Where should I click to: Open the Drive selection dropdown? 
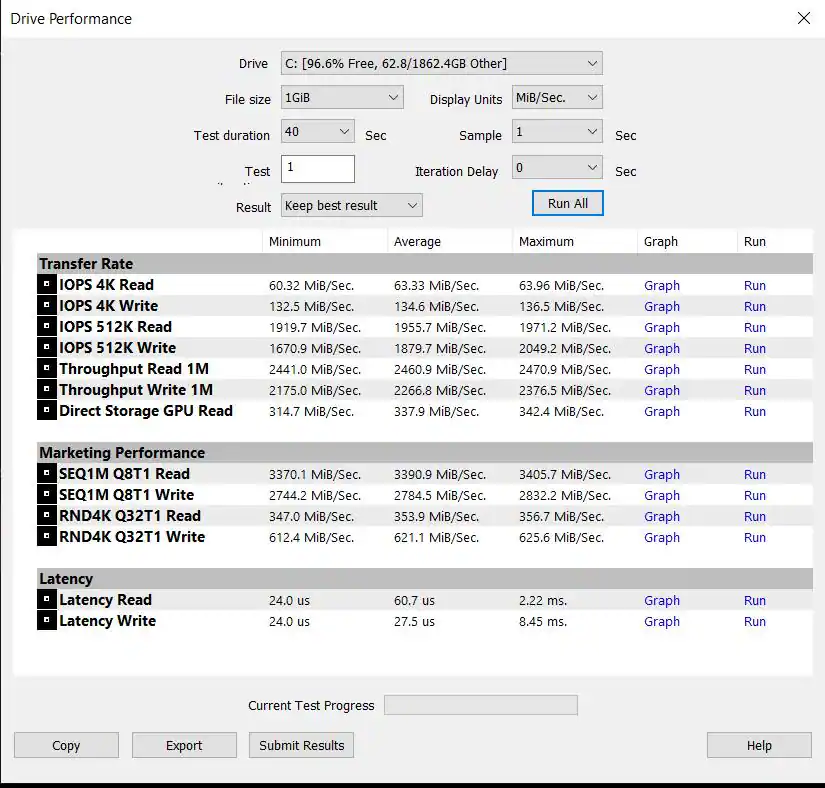[x=441, y=64]
